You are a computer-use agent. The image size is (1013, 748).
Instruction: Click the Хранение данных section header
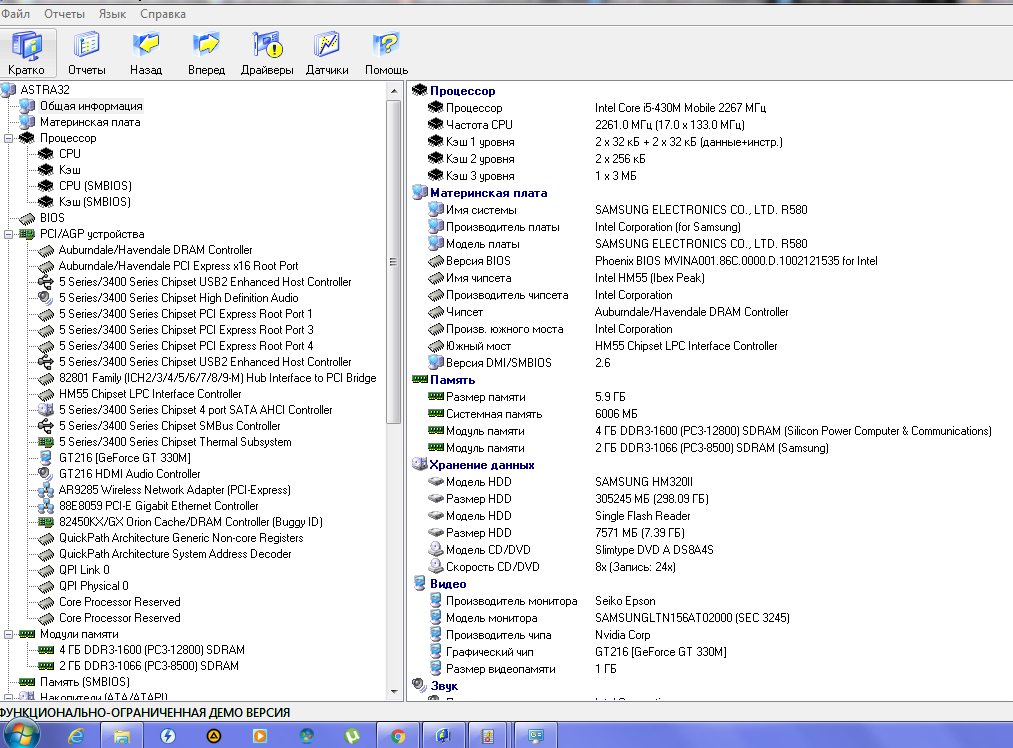coord(482,465)
